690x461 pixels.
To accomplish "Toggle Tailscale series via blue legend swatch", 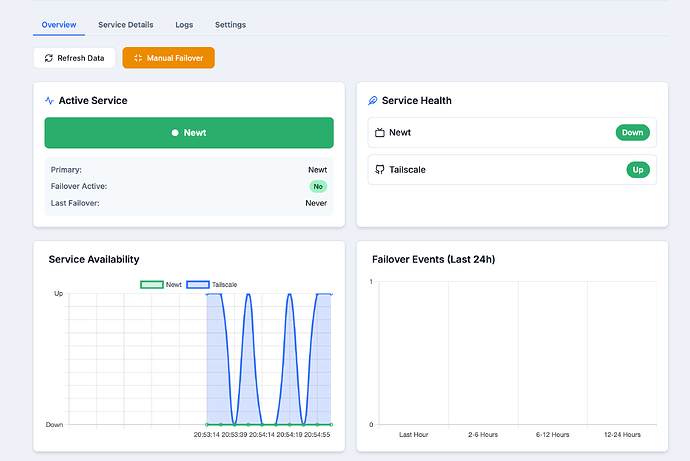I will (198, 285).
